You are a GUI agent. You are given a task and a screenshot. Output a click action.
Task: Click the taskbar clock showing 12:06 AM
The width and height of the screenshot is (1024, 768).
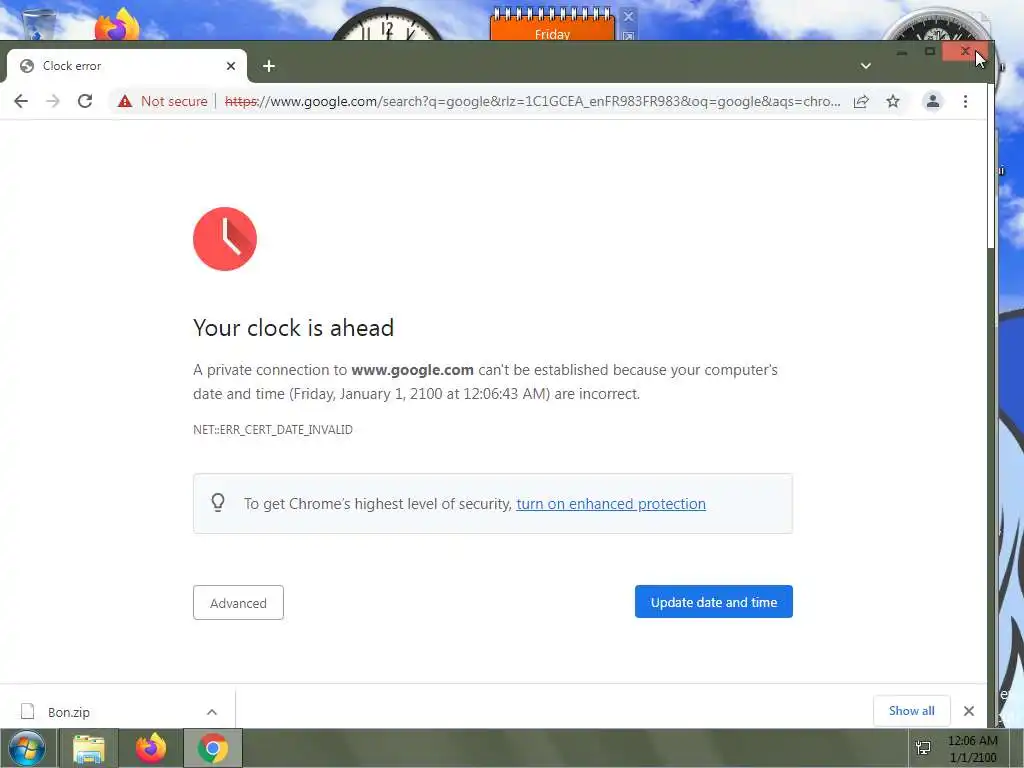click(972, 748)
